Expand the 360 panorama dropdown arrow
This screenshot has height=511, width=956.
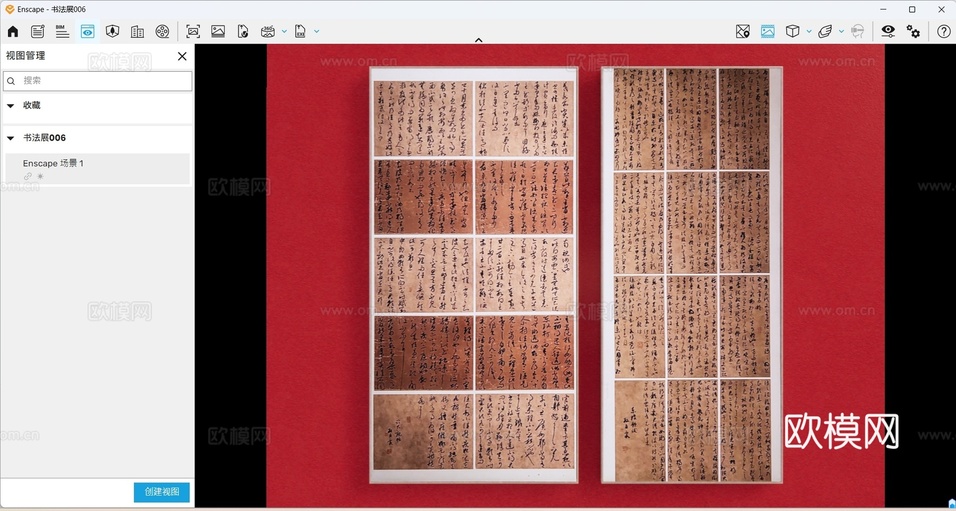coord(284,32)
